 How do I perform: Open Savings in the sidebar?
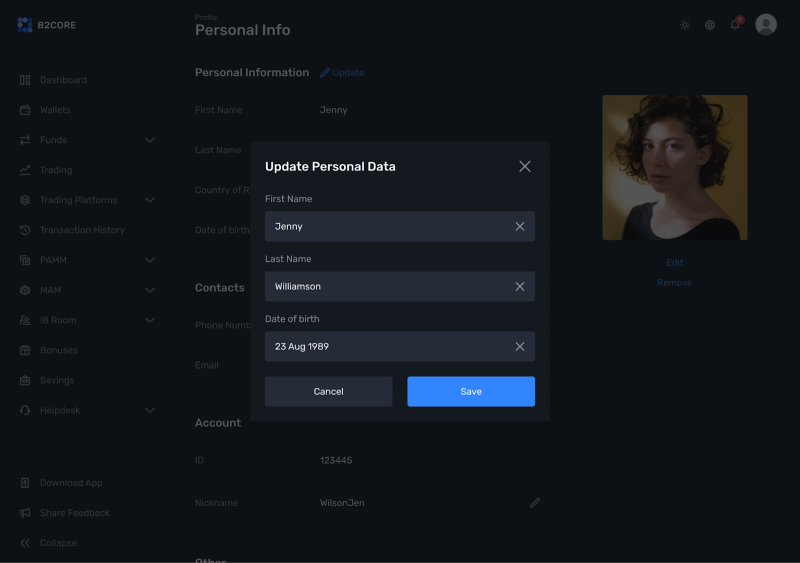pos(57,380)
